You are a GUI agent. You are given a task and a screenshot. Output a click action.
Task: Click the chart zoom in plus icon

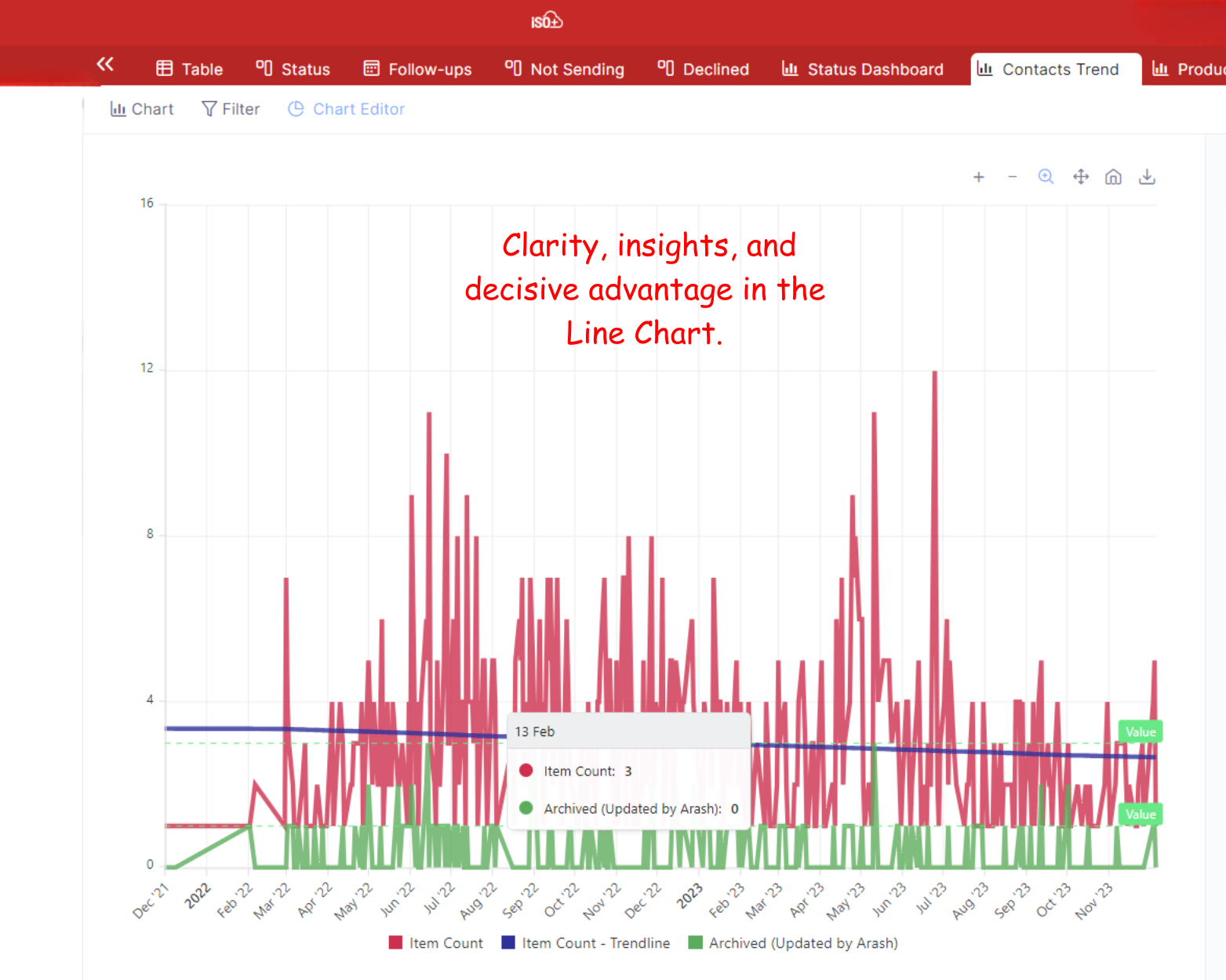[978, 177]
